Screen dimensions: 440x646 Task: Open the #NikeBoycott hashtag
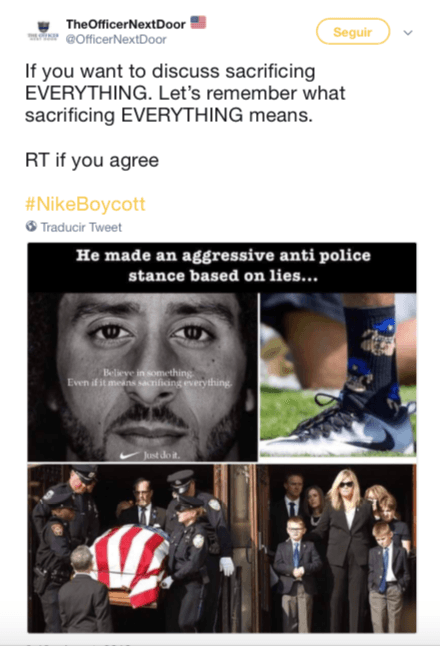click(x=85, y=204)
